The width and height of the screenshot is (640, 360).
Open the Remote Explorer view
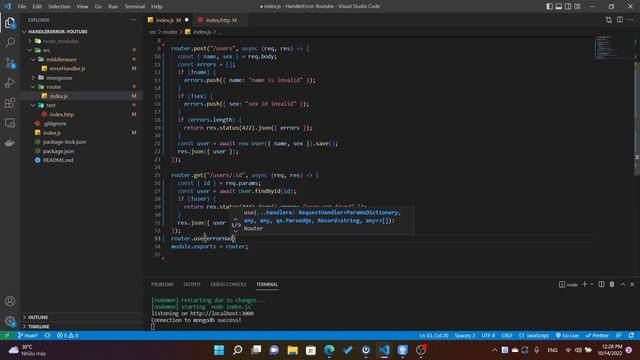pyautogui.click(x=10, y=123)
